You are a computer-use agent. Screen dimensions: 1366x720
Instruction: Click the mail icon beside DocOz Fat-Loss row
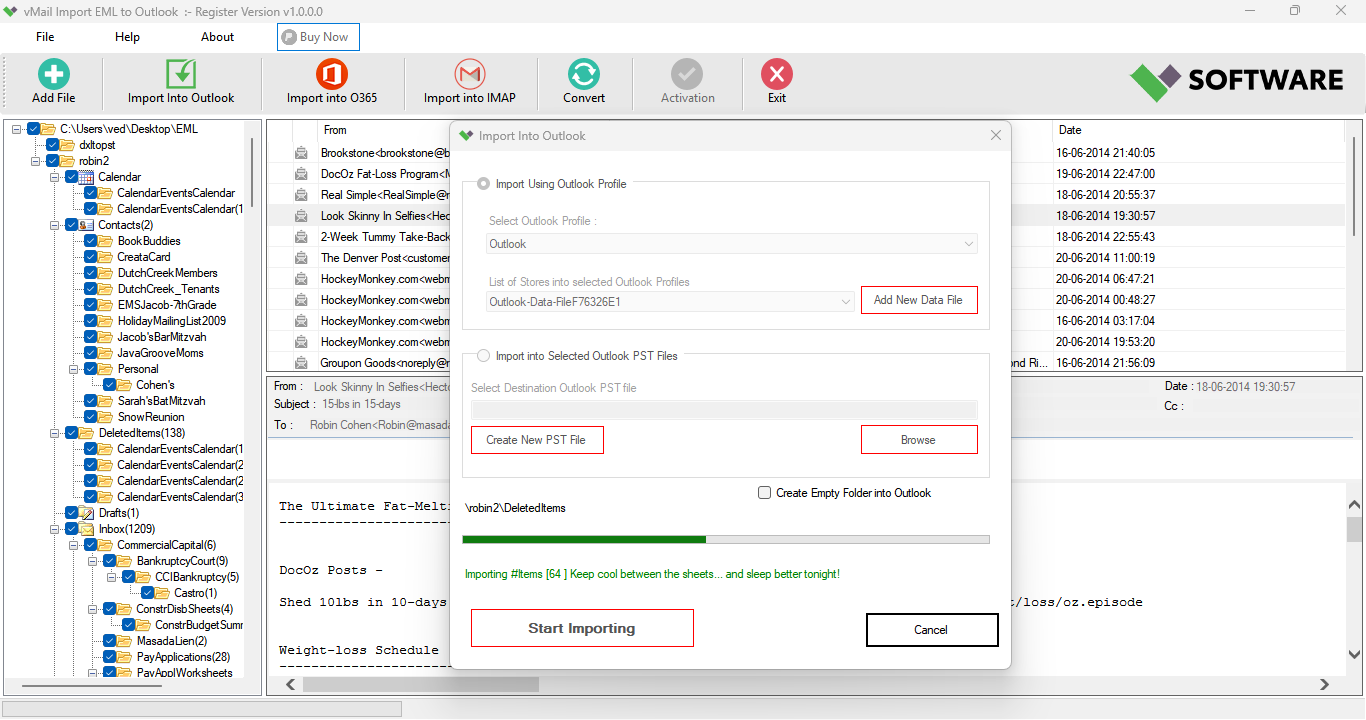[x=300, y=174]
